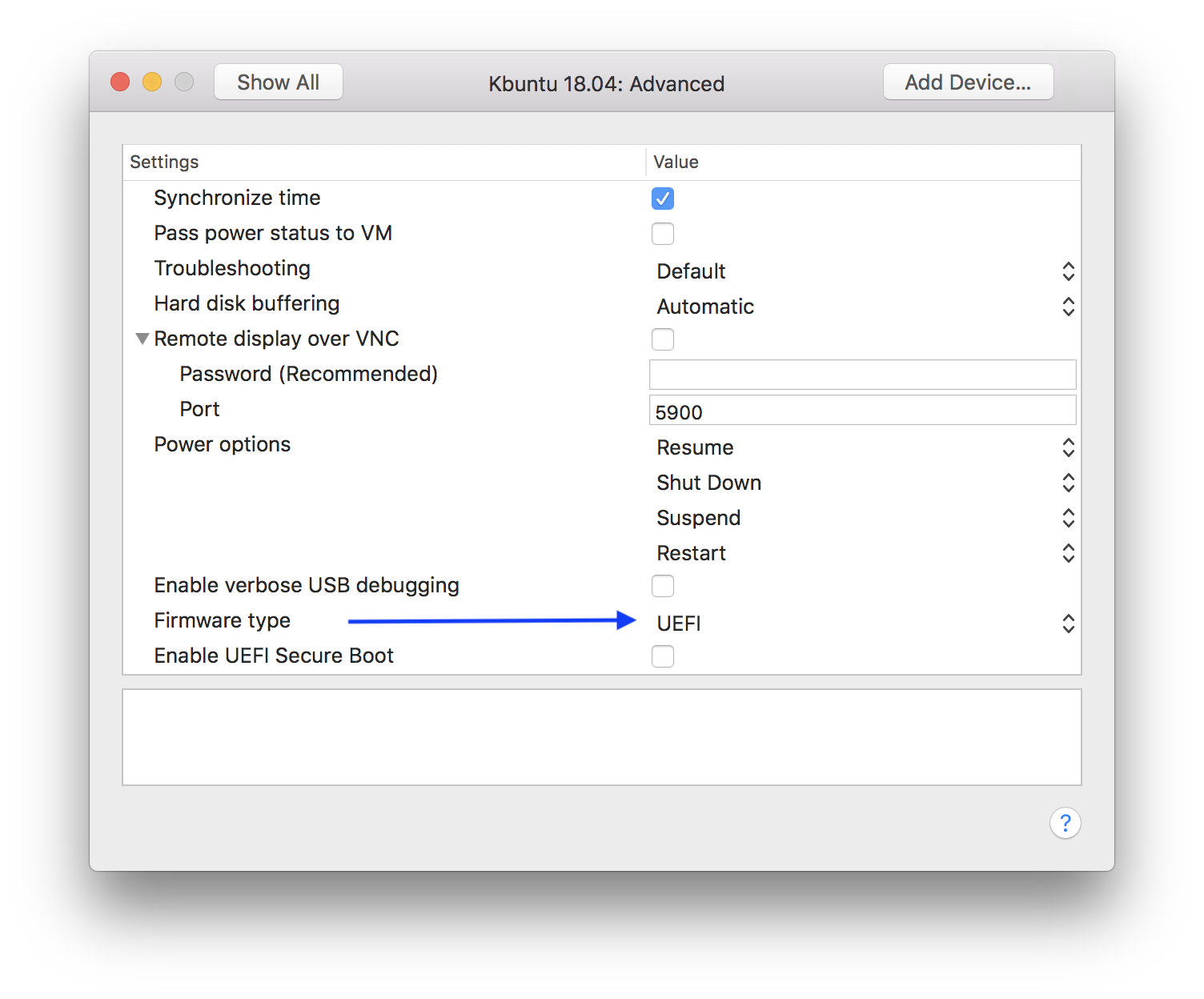1204x999 pixels.
Task: Toggle Enable verbose USB debugging checkbox
Action: [x=663, y=586]
